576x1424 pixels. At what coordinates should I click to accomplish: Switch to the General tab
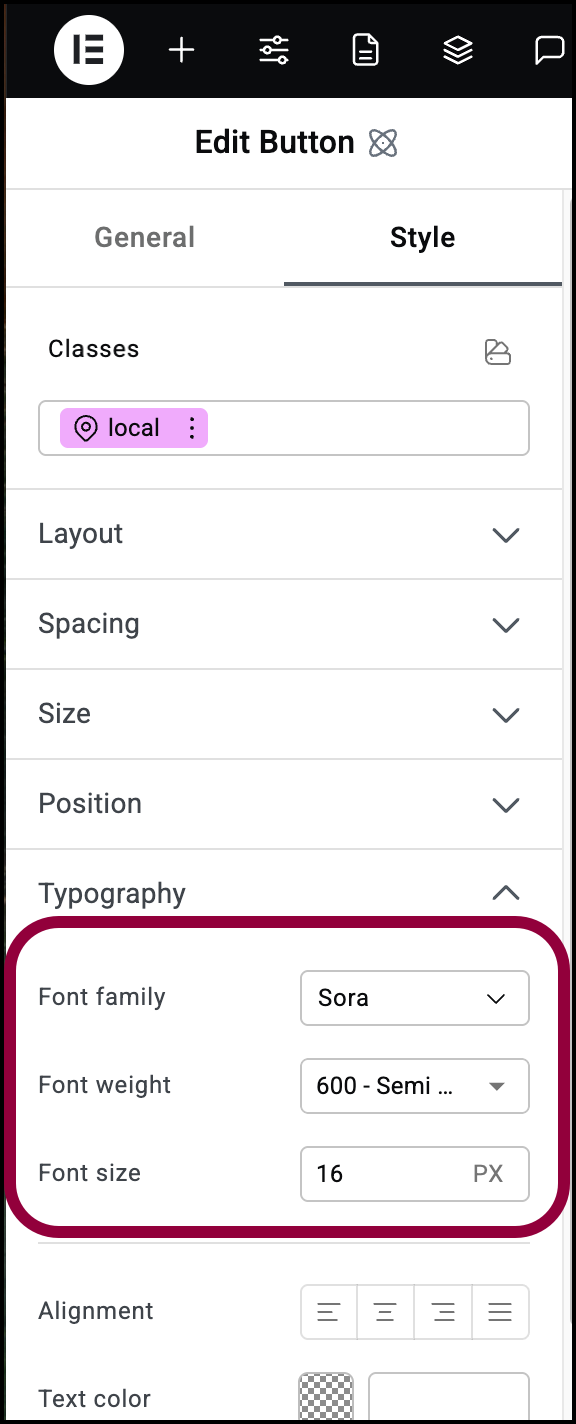[144, 237]
